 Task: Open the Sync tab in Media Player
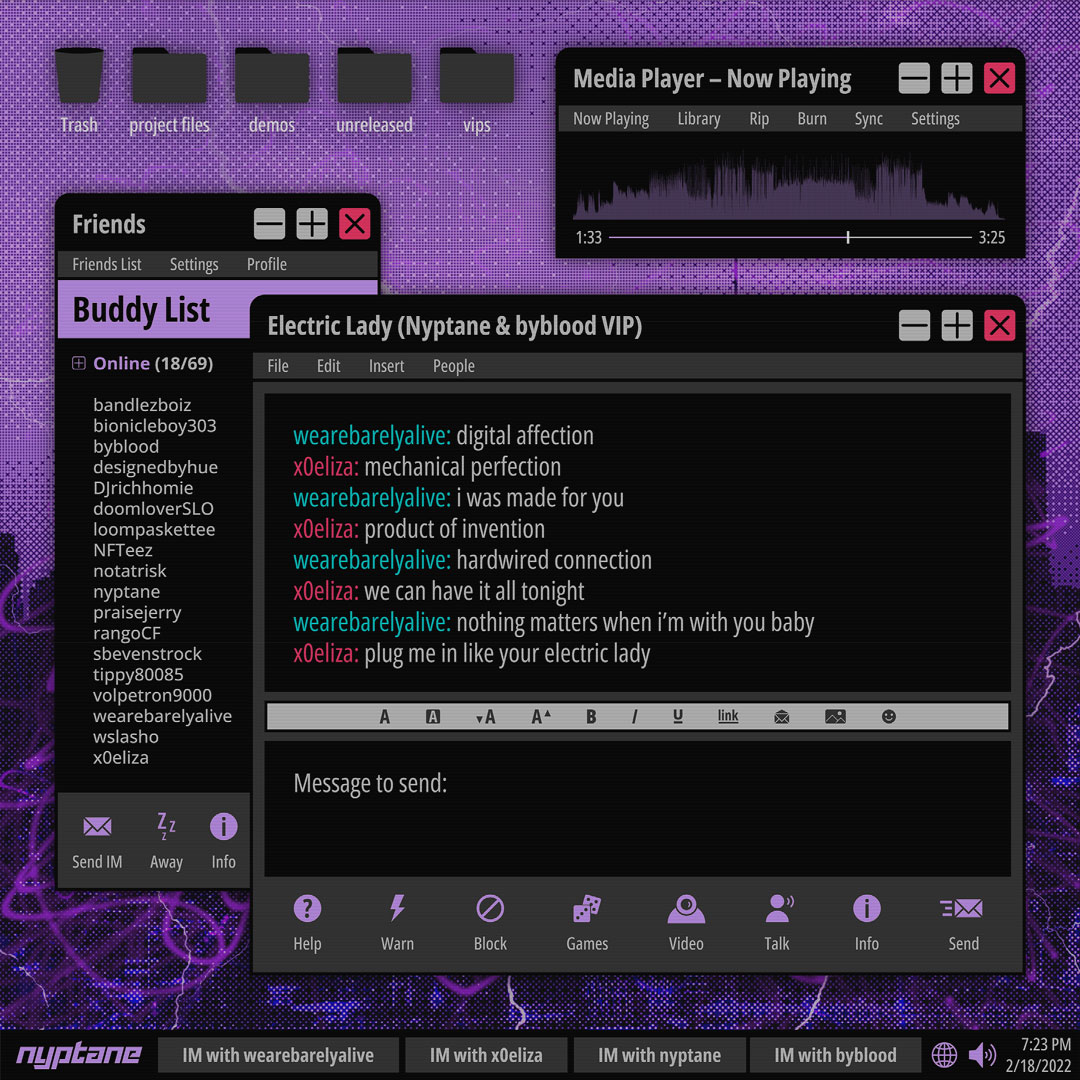(x=869, y=118)
